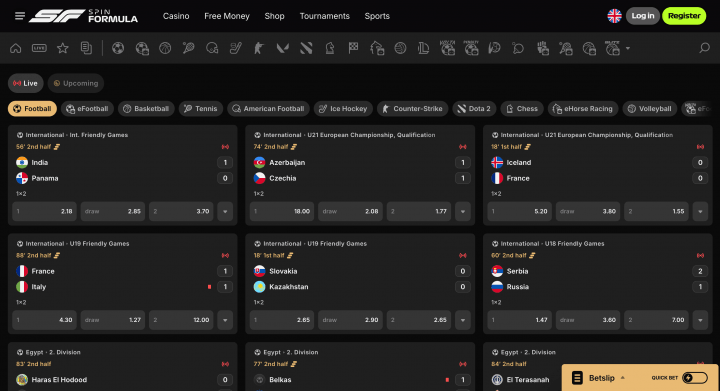This screenshot has width=720, height=391.
Task: Select the checkered flag racing toolbar icon
Action: (353, 48)
